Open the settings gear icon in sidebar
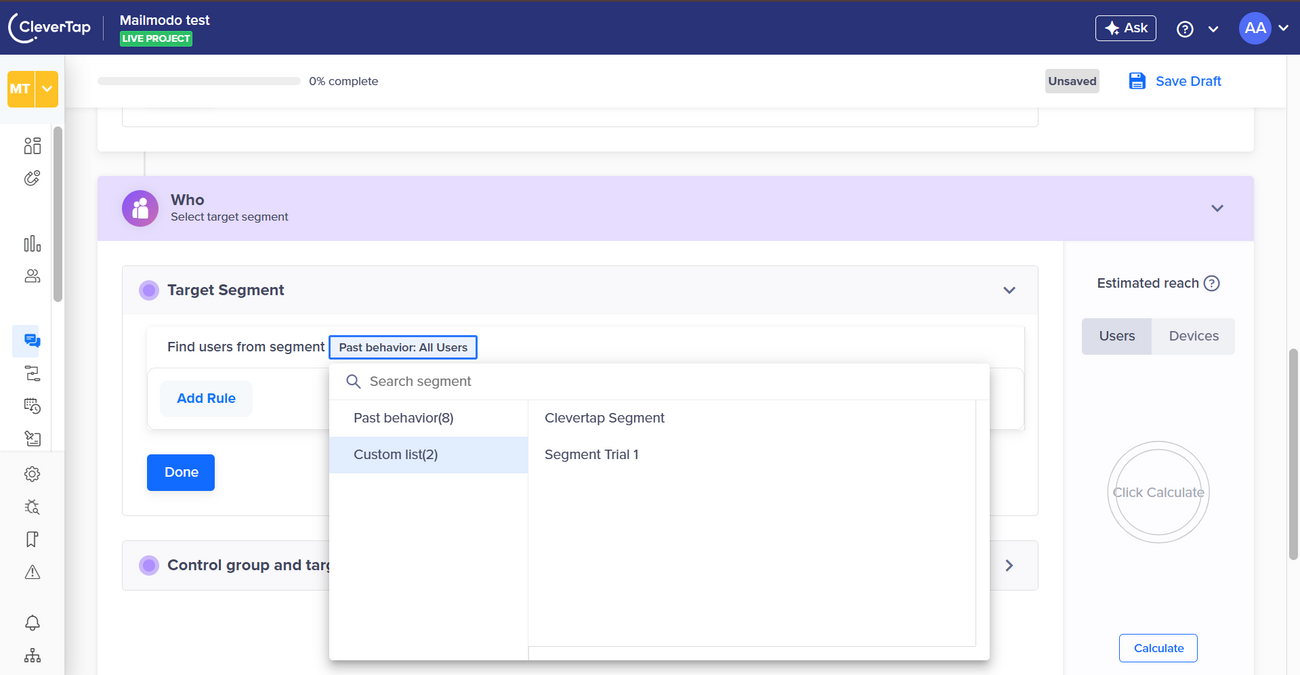1300x675 pixels. click(x=32, y=474)
